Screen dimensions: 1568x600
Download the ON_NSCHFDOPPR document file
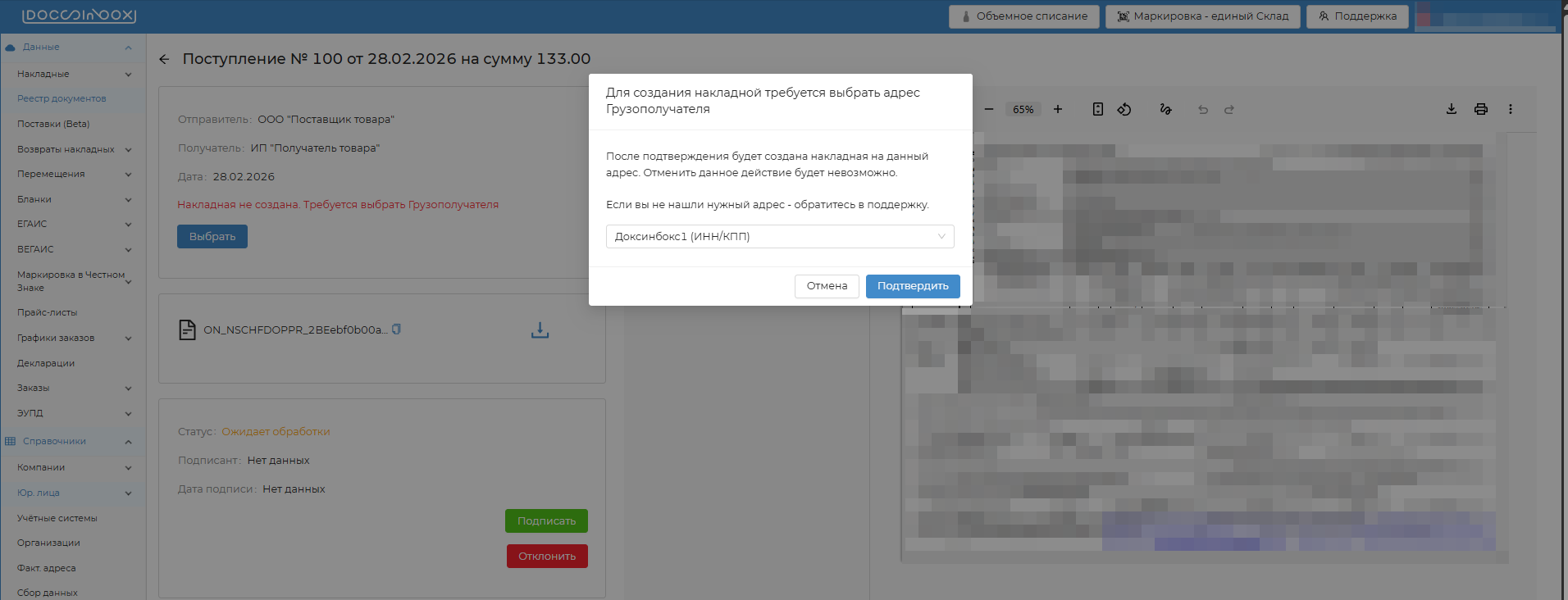[540, 330]
